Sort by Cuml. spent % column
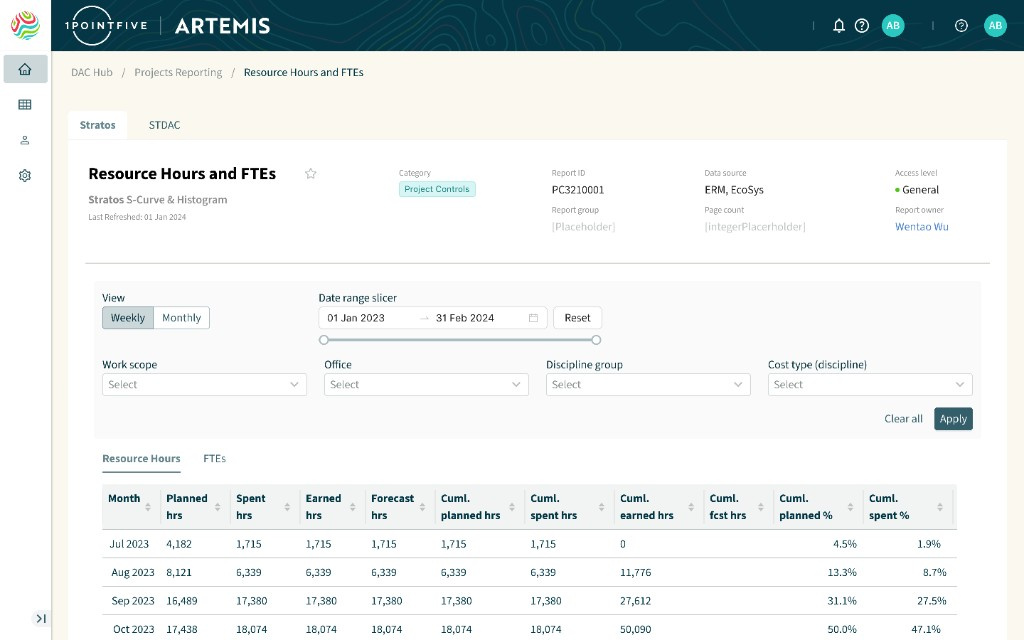Viewport: 1024px width, 640px height. point(940,507)
